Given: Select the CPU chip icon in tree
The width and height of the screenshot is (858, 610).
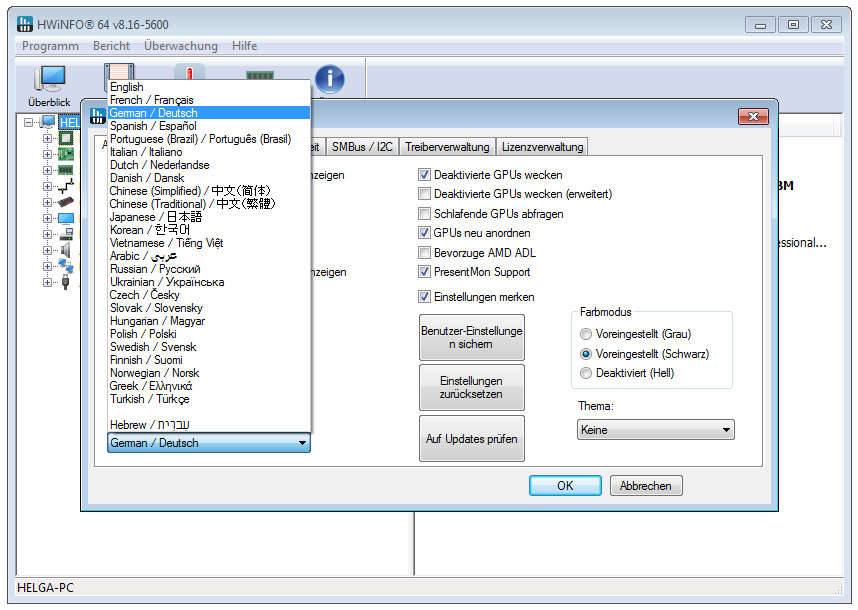Looking at the screenshot, I should coord(66,139).
